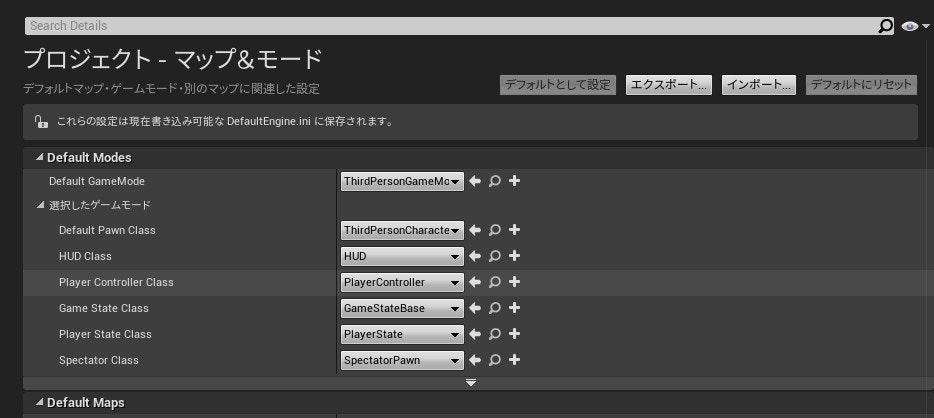The image size is (934, 418).
Task: Browse to Default GameMode asset magnifier
Action: [x=494, y=181]
